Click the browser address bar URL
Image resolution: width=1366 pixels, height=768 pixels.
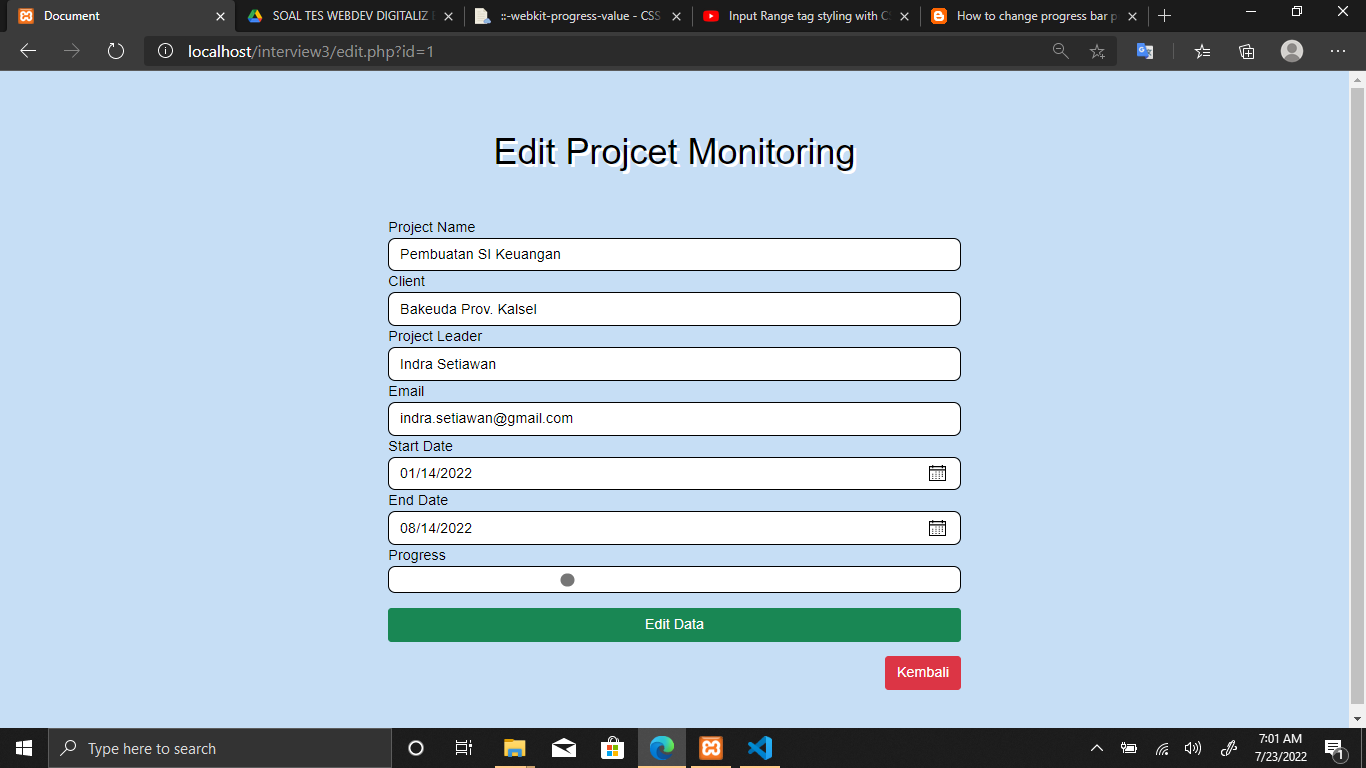click(311, 51)
